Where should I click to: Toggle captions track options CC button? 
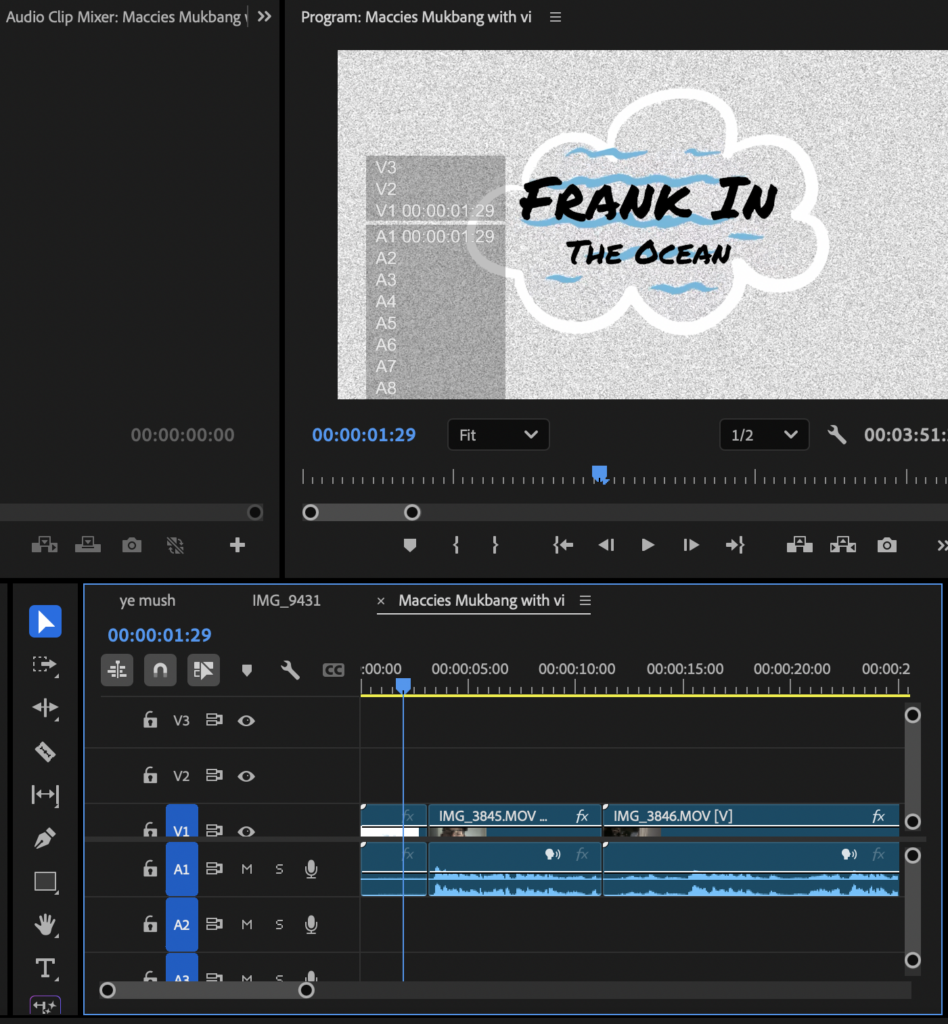click(x=333, y=670)
